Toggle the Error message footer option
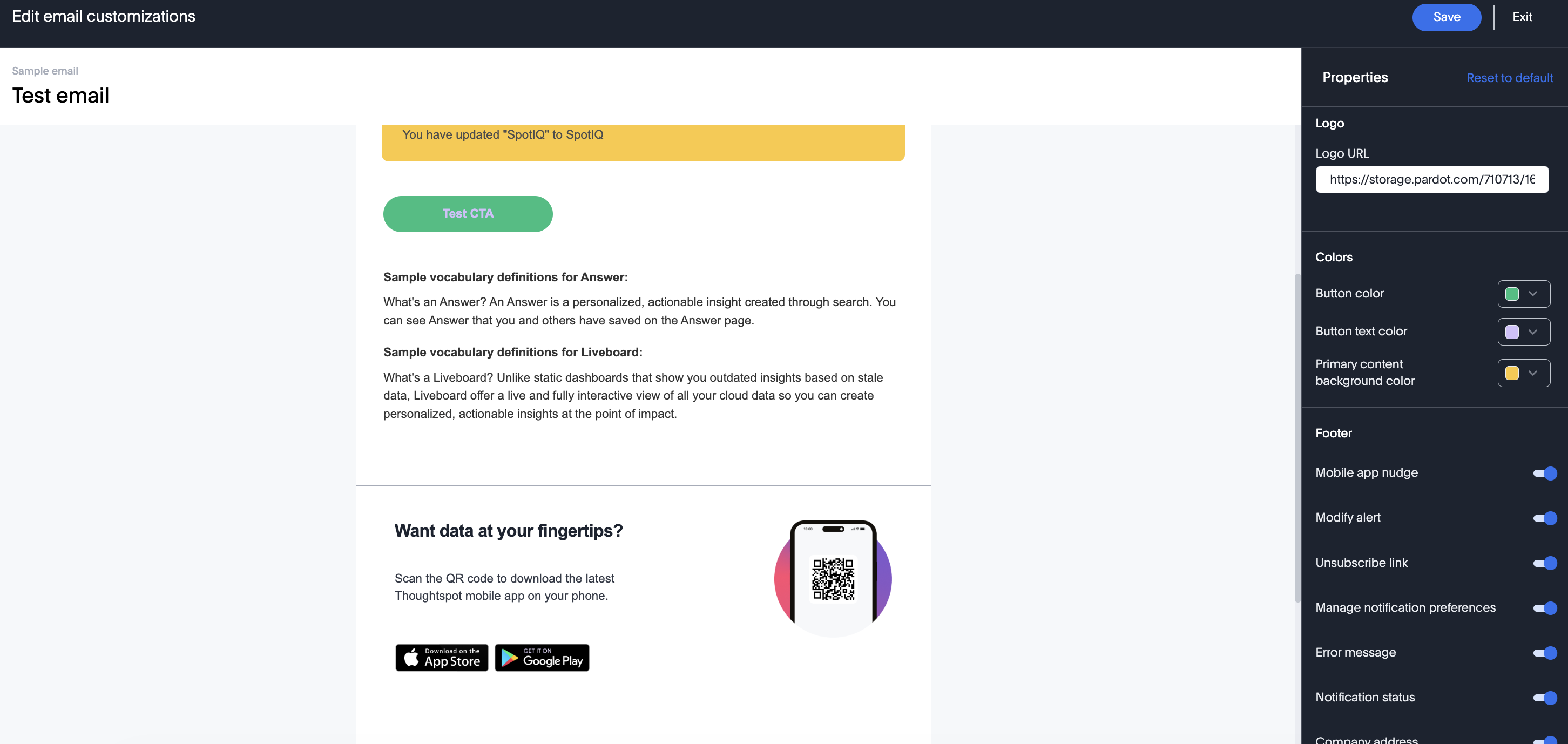Screen dimensions: 1568x744 1545,653
